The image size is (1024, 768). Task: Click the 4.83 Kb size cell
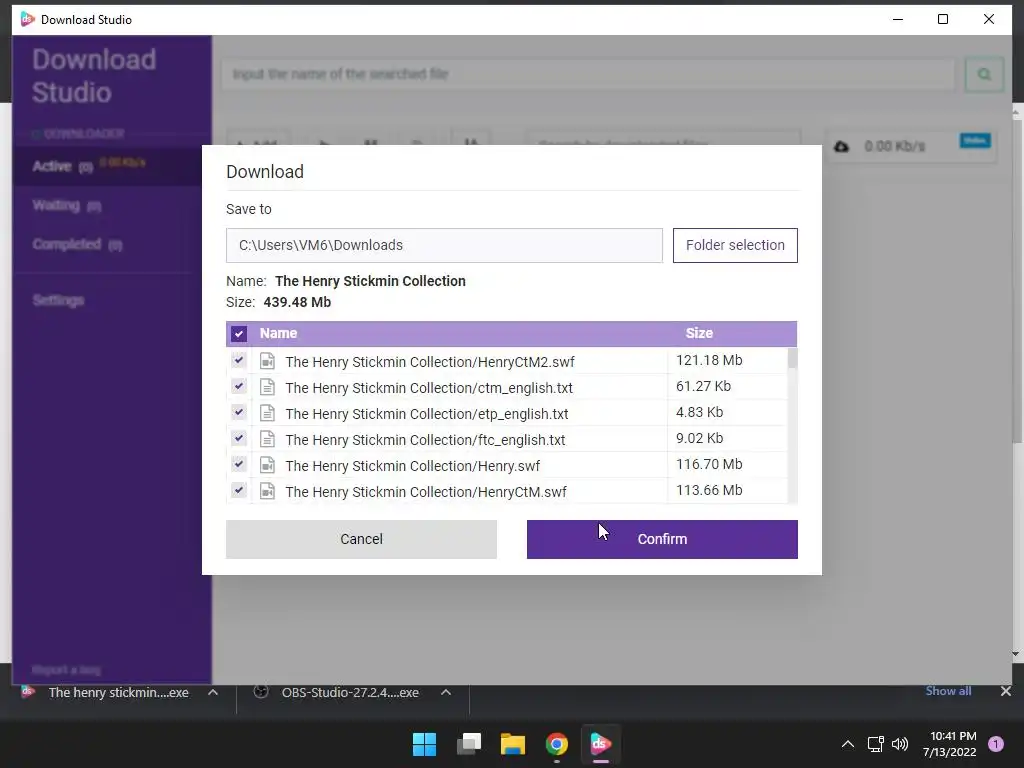tap(699, 413)
